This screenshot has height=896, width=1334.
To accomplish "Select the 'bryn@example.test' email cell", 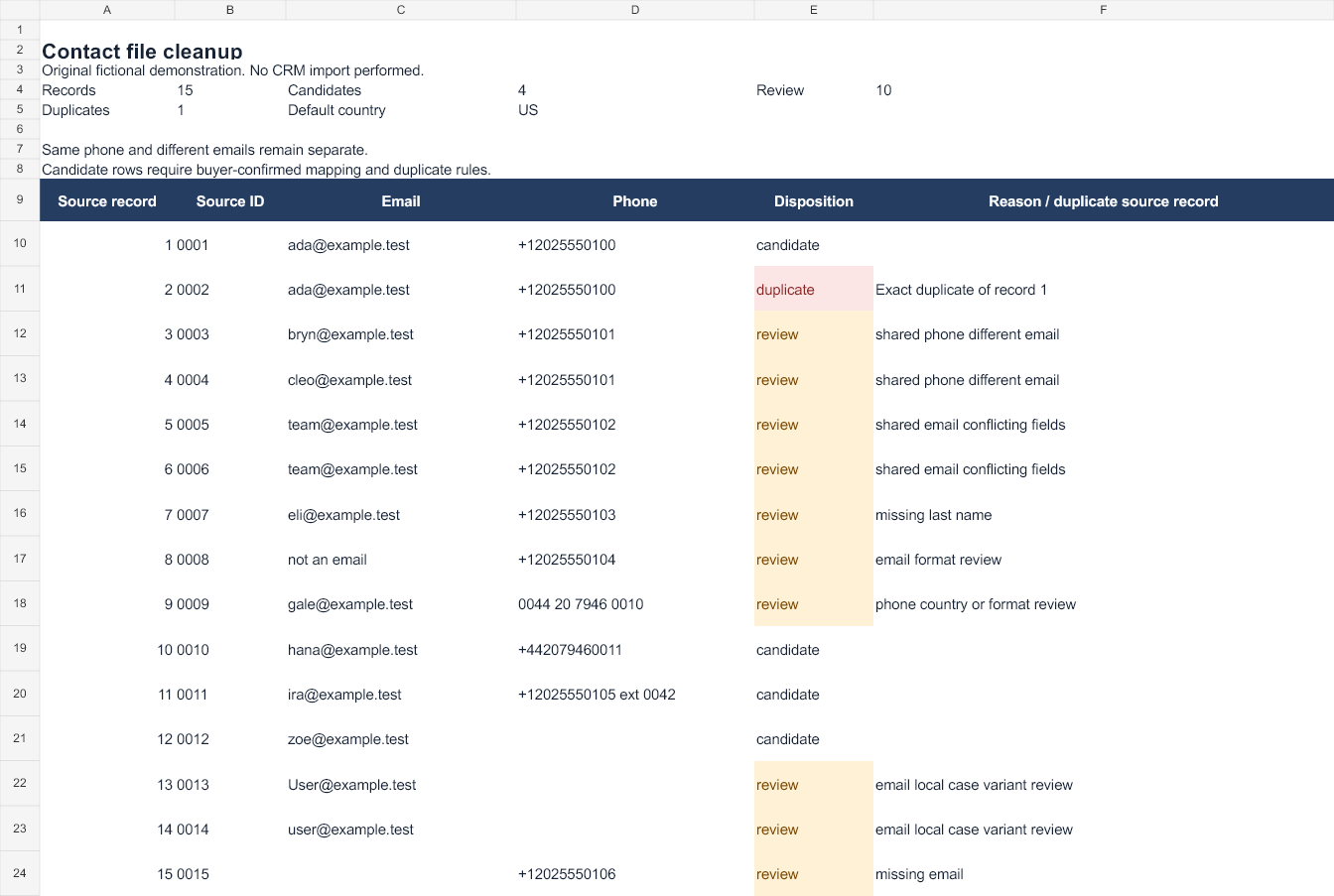I will [x=401, y=334].
